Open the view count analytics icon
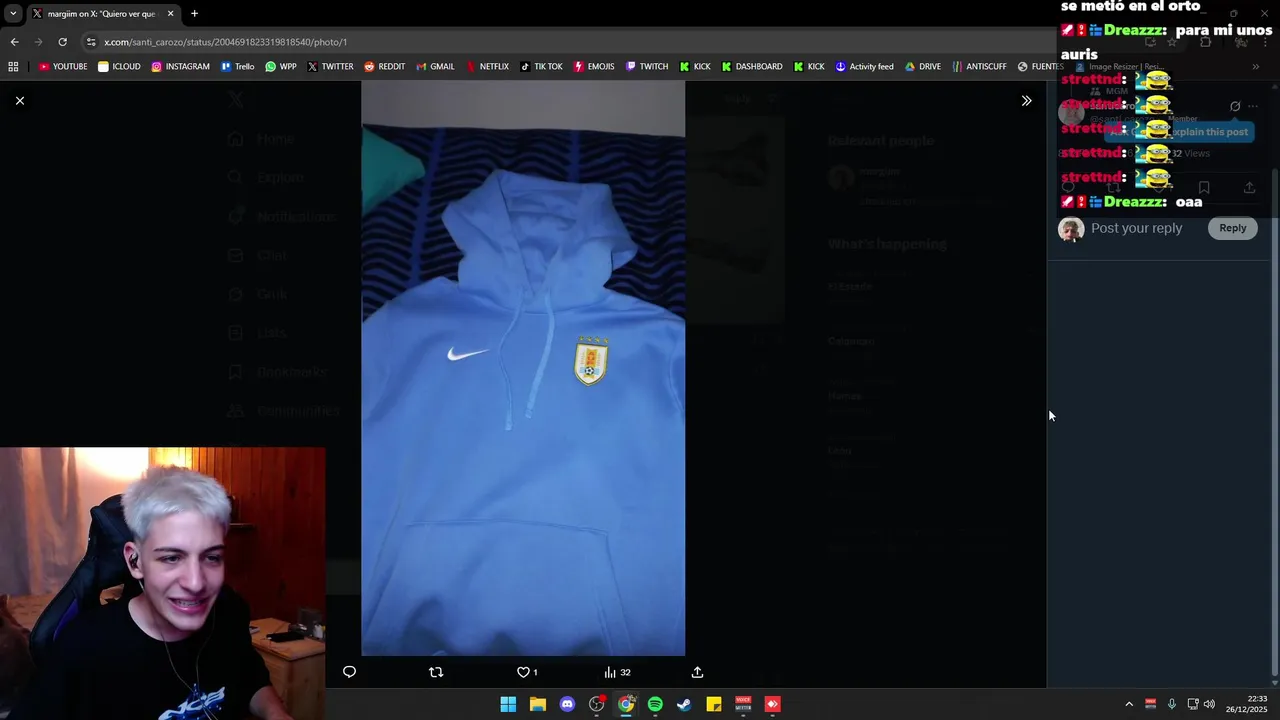Image resolution: width=1280 pixels, height=720 pixels. [610, 672]
